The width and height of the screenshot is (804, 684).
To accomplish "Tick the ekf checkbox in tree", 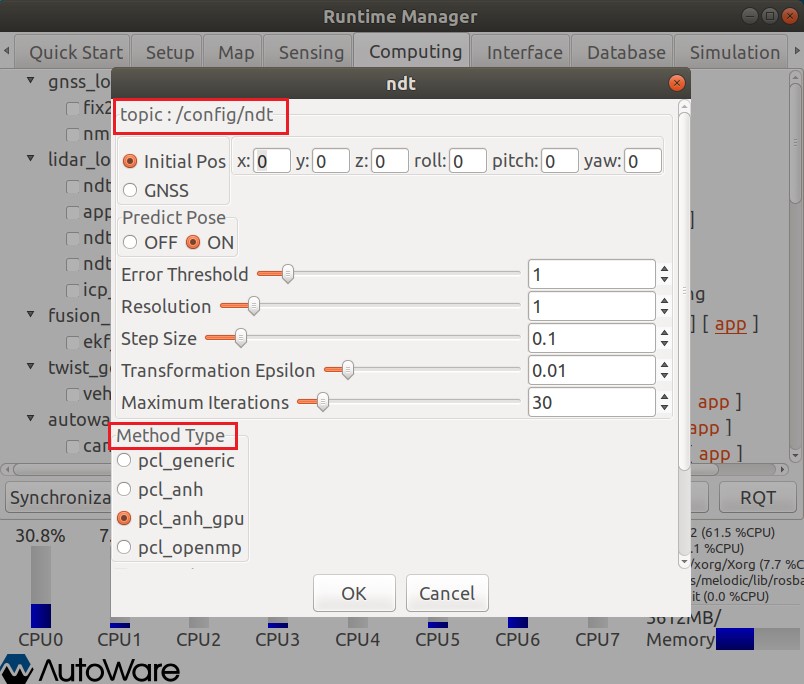I will point(73,342).
